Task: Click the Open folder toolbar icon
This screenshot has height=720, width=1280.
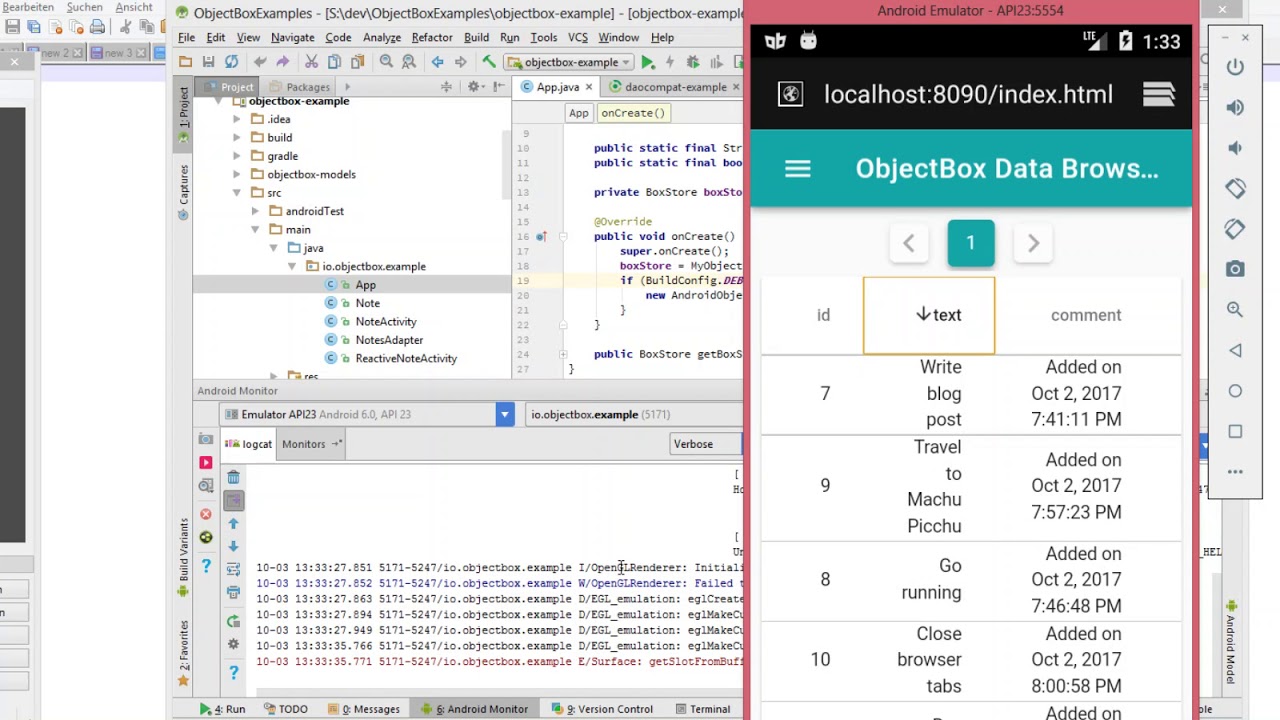Action: 185,62
